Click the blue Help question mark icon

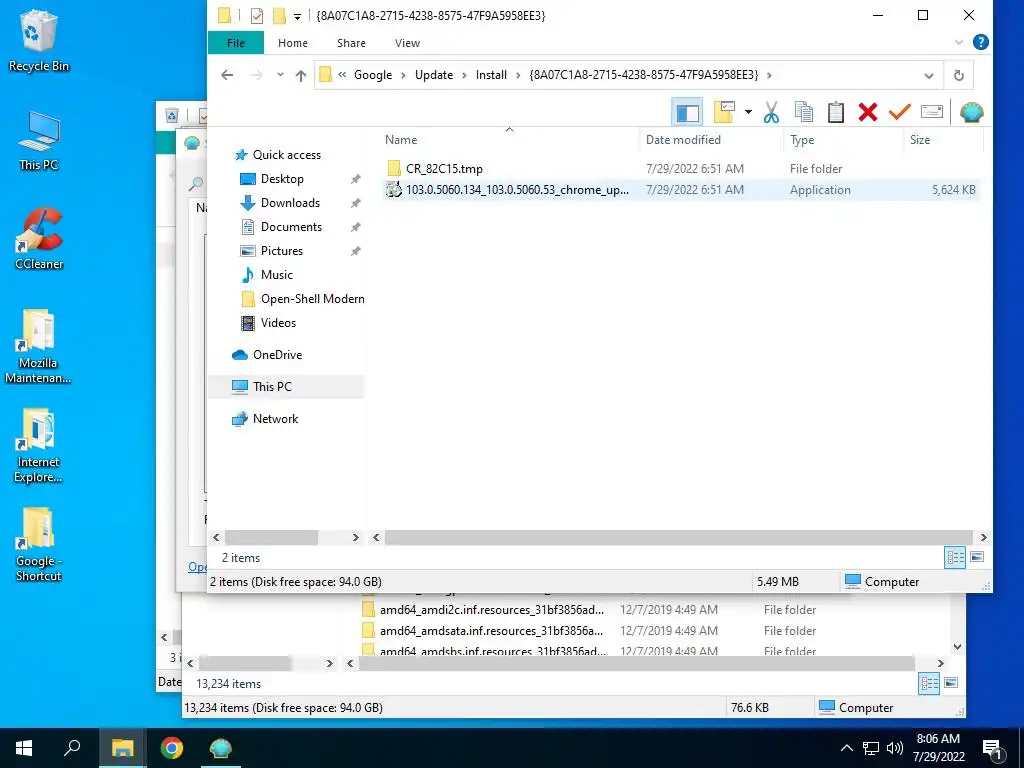click(x=980, y=42)
